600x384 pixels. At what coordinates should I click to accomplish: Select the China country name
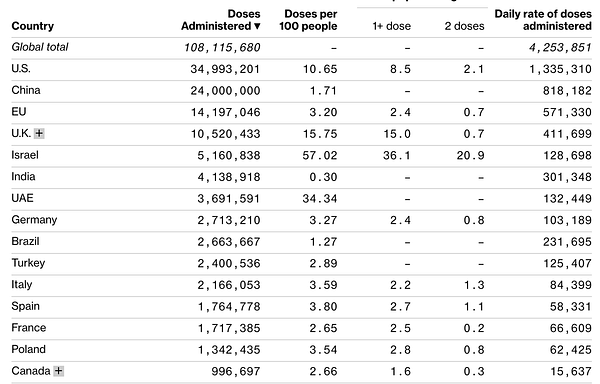click(x=26, y=90)
